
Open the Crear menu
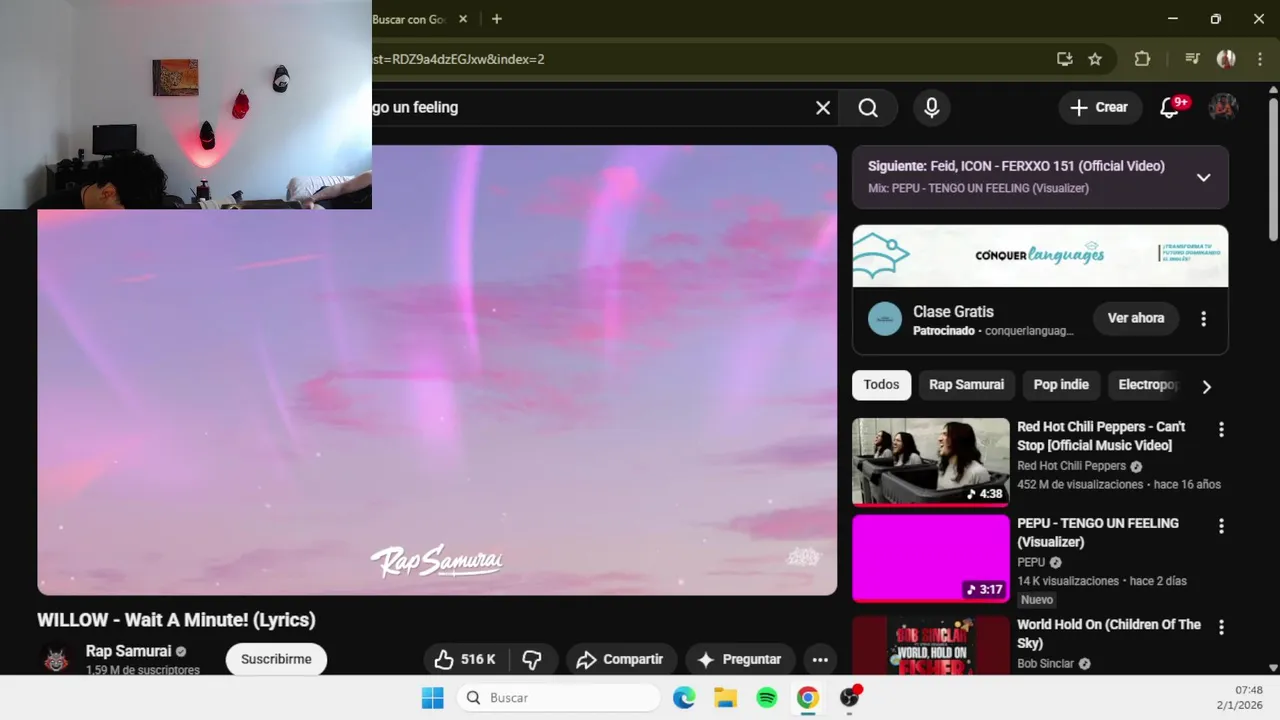point(1100,107)
